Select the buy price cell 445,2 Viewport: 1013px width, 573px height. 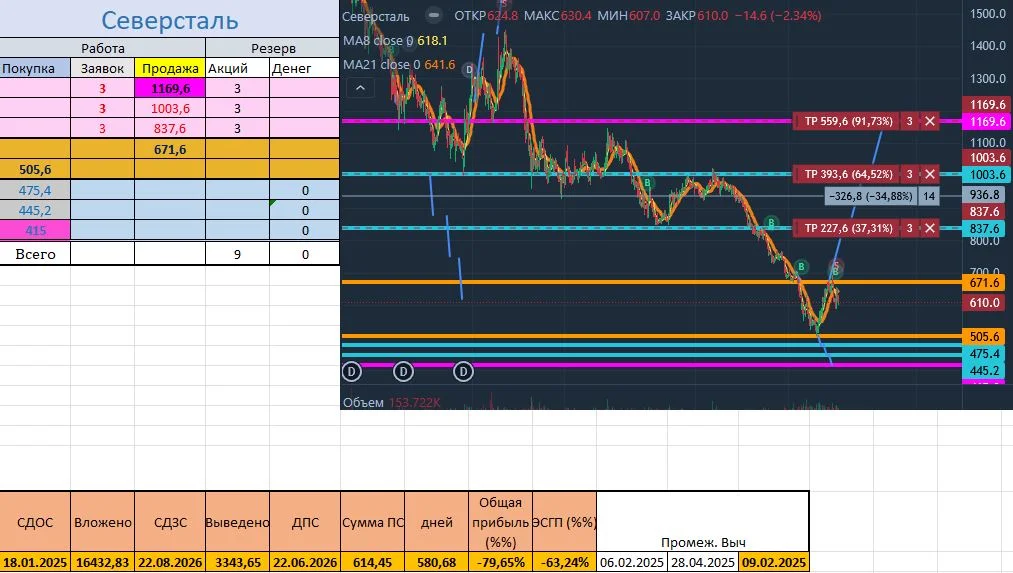tap(35, 211)
